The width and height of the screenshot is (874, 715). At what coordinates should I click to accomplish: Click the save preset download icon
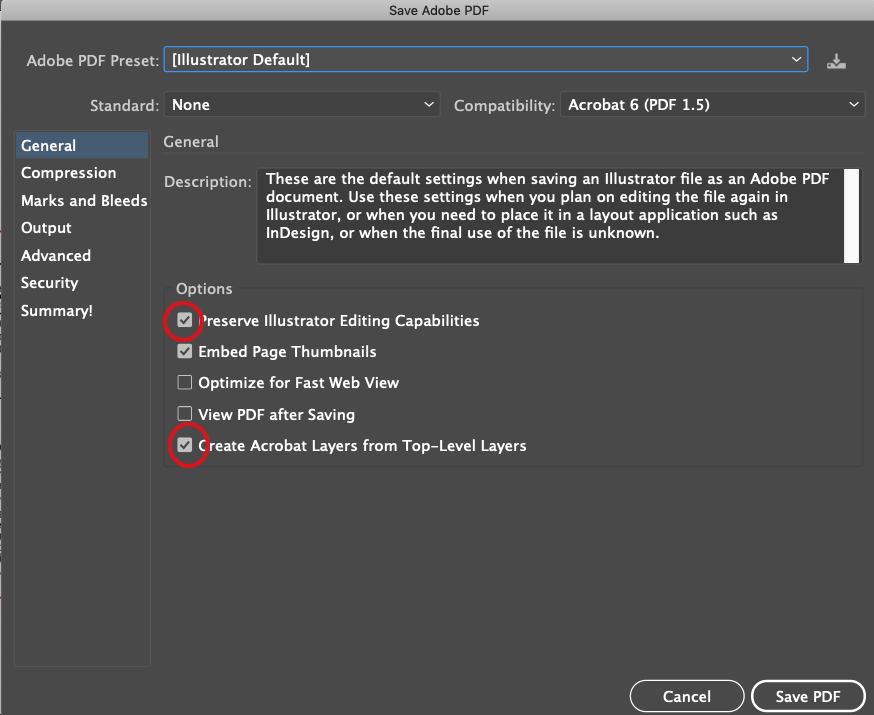[836, 61]
